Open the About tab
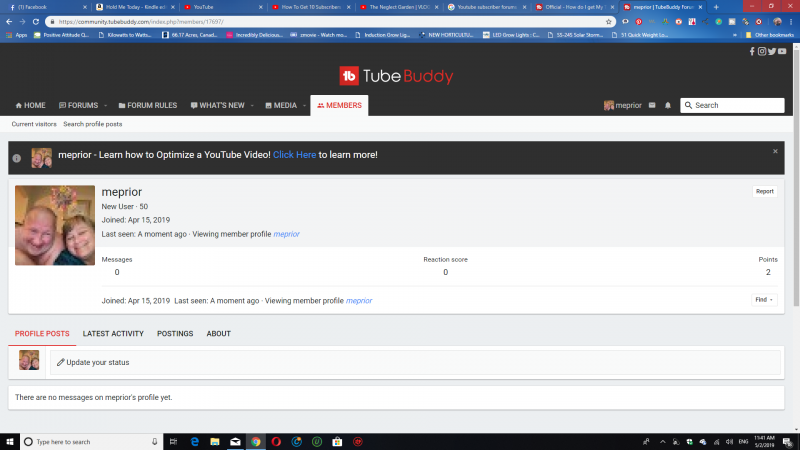800x450 pixels. [x=218, y=334]
